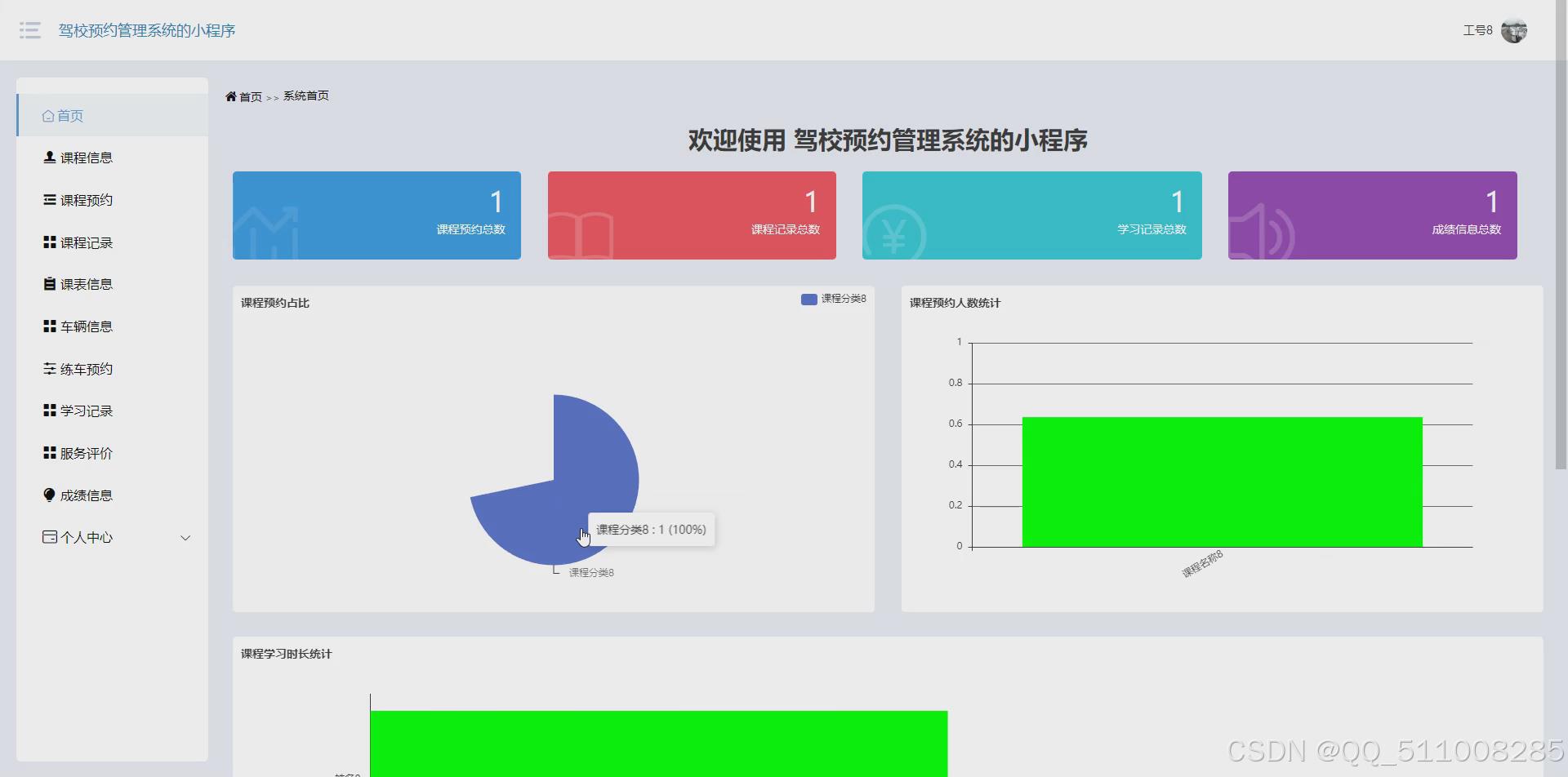Click the home icon in the breadcrumb

[231, 95]
